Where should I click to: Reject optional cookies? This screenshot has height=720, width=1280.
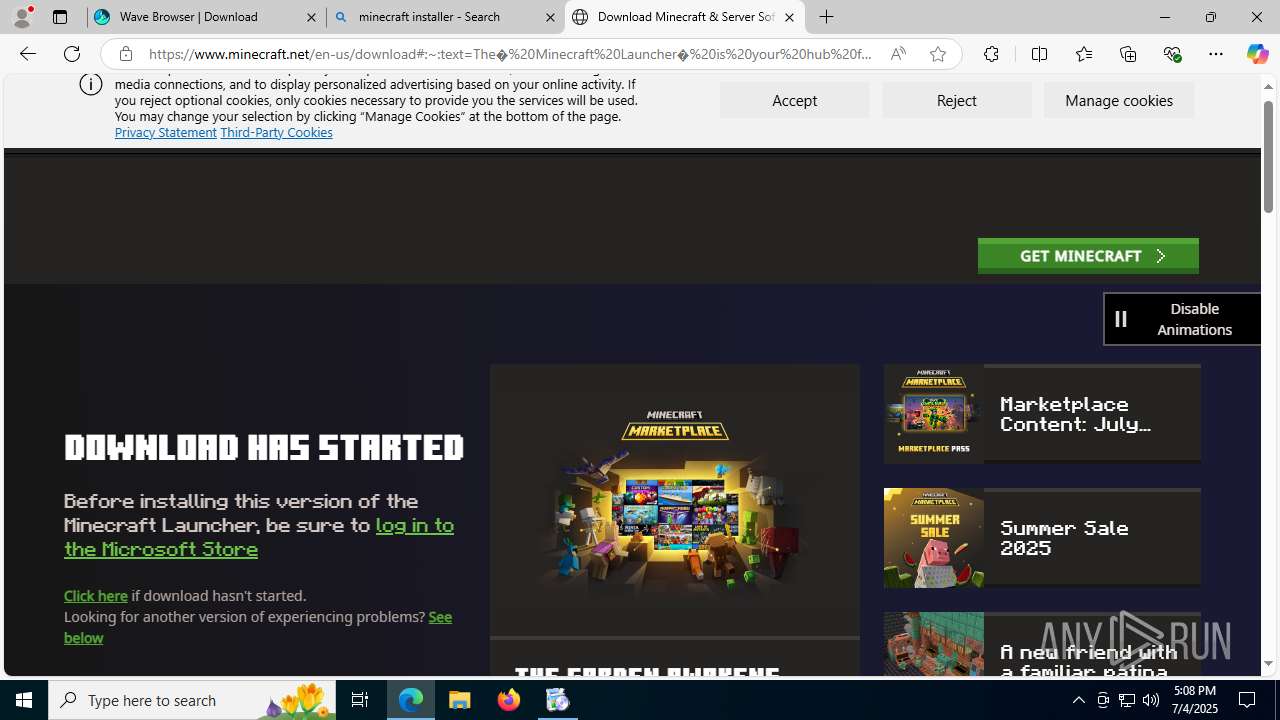coord(956,100)
